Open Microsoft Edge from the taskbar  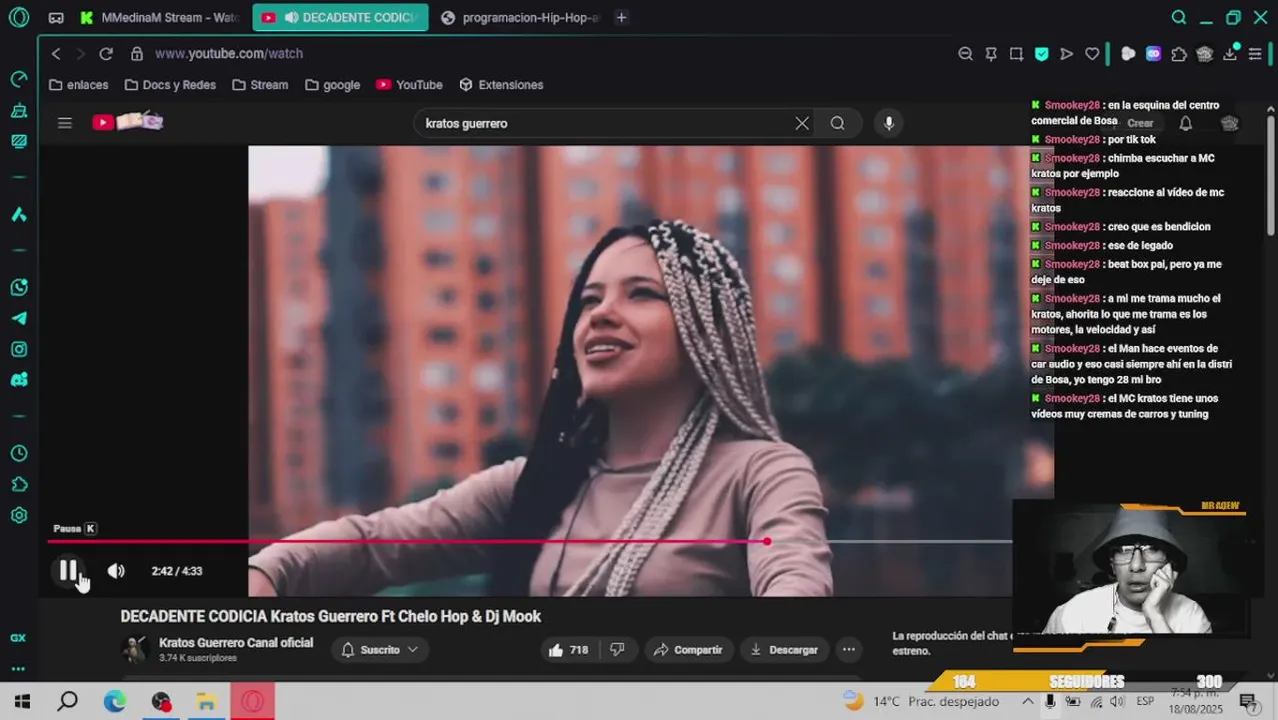(114, 701)
